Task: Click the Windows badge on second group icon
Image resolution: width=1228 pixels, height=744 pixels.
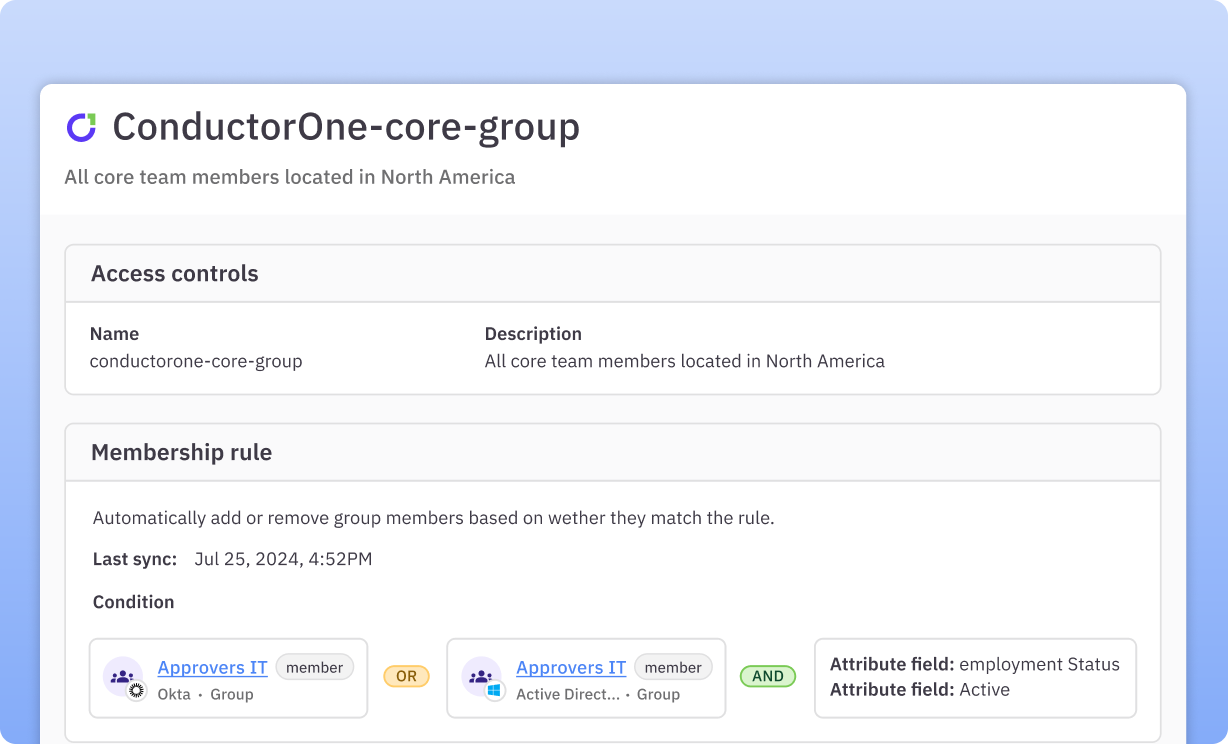Action: coord(495,691)
